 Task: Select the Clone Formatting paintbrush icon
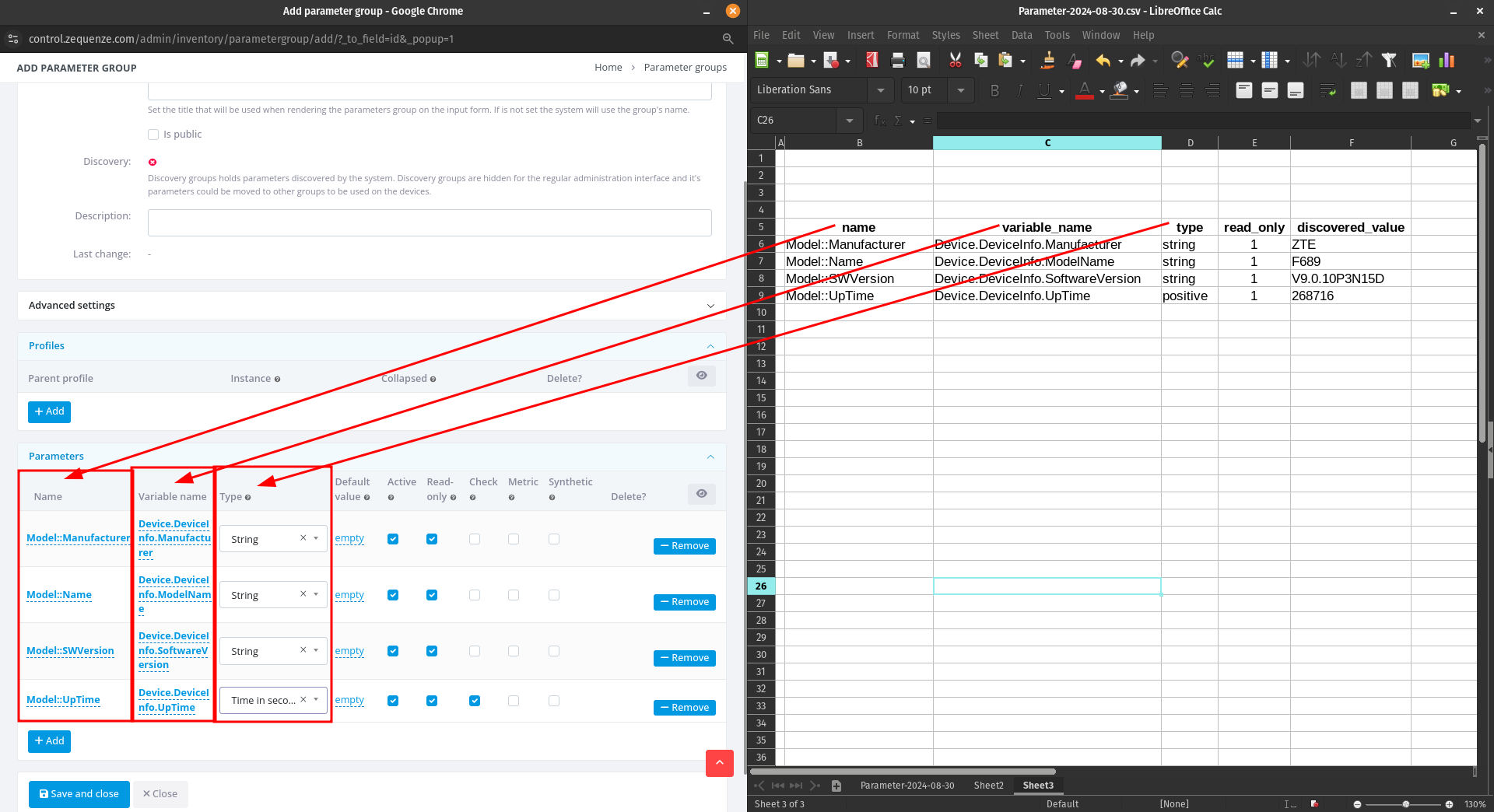[1048, 61]
